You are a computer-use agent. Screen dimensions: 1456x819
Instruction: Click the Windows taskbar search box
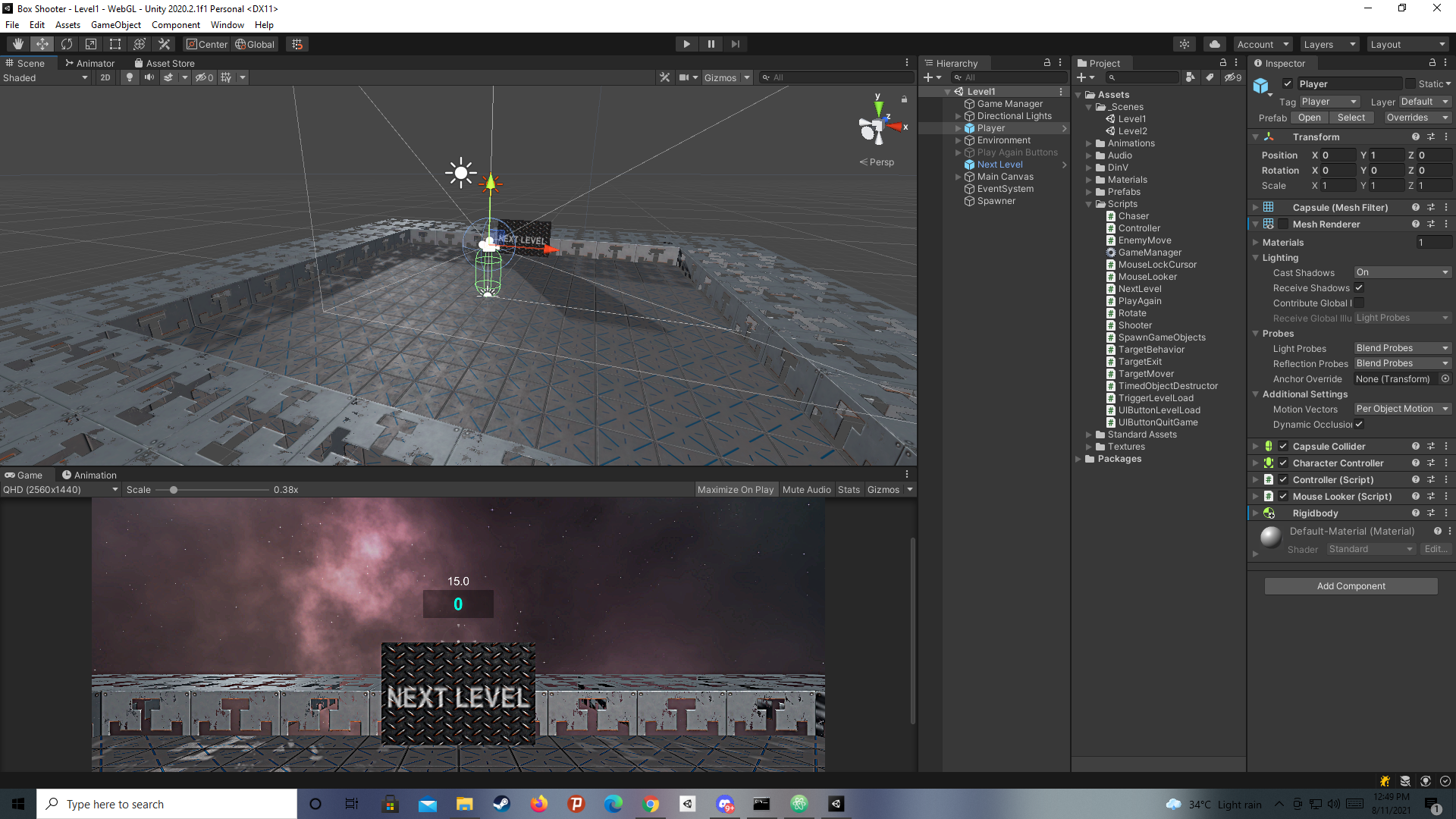167,804
